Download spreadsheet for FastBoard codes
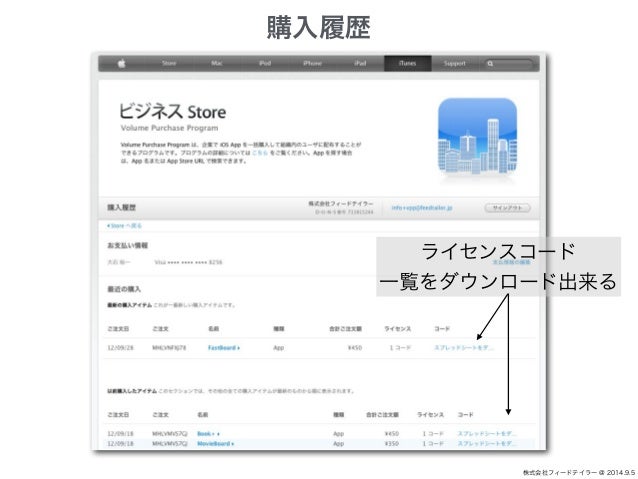Viewport: 638px width, 479px height. point(464,348)
